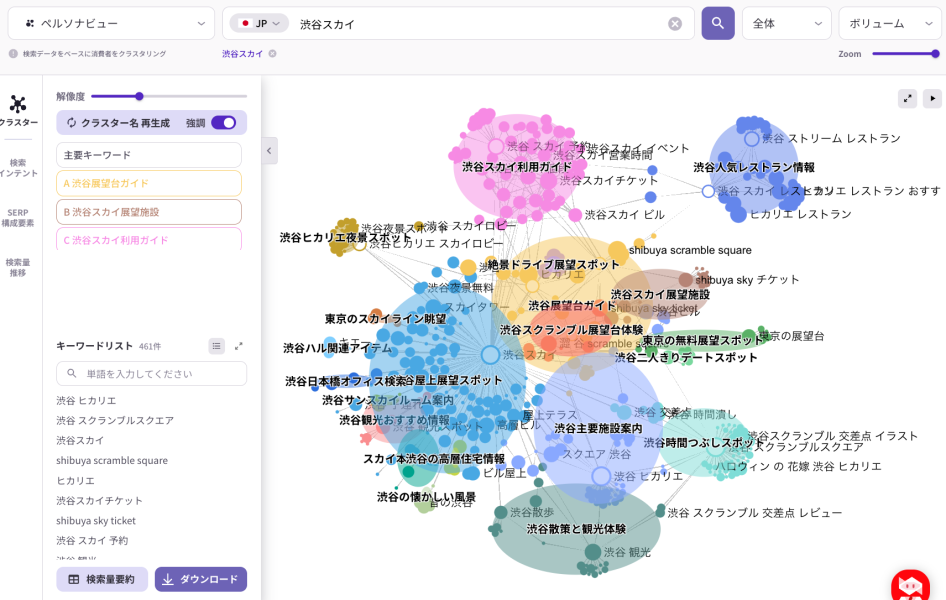Click the purple search magnifier button
Image resolution: width=946 pixels, height=600 pixels.
[x=717, y=23]
